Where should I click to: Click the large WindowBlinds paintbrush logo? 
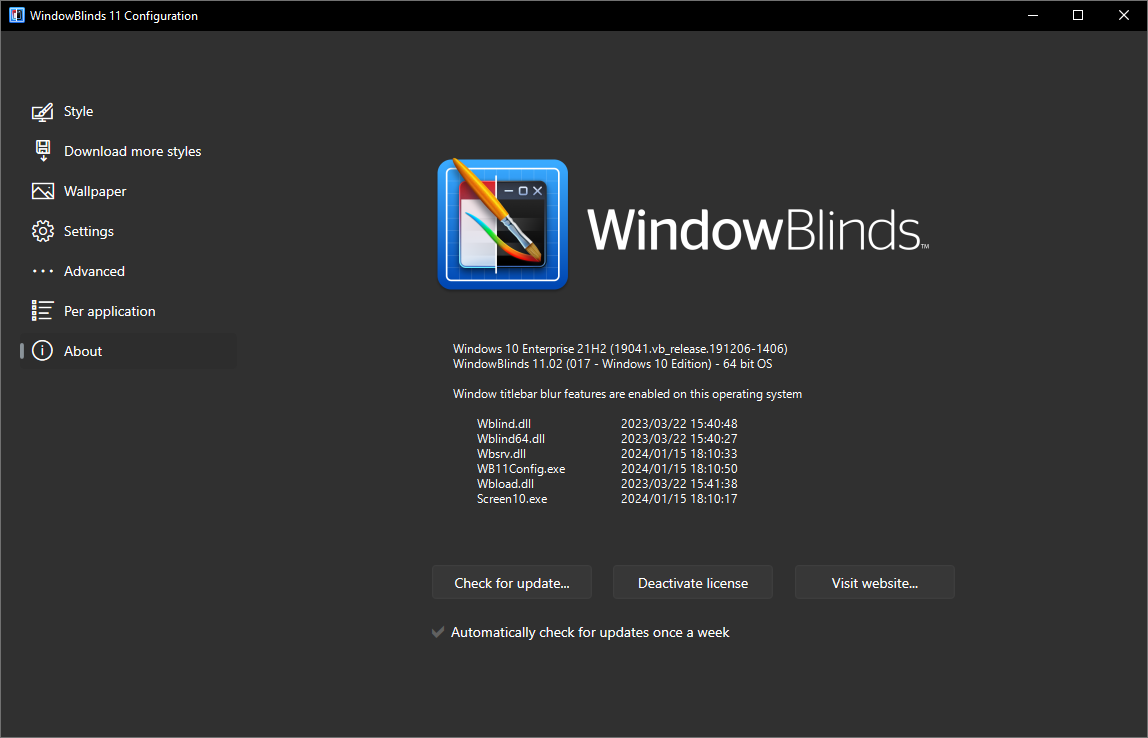pyautogui.click(x=503, y=224)
